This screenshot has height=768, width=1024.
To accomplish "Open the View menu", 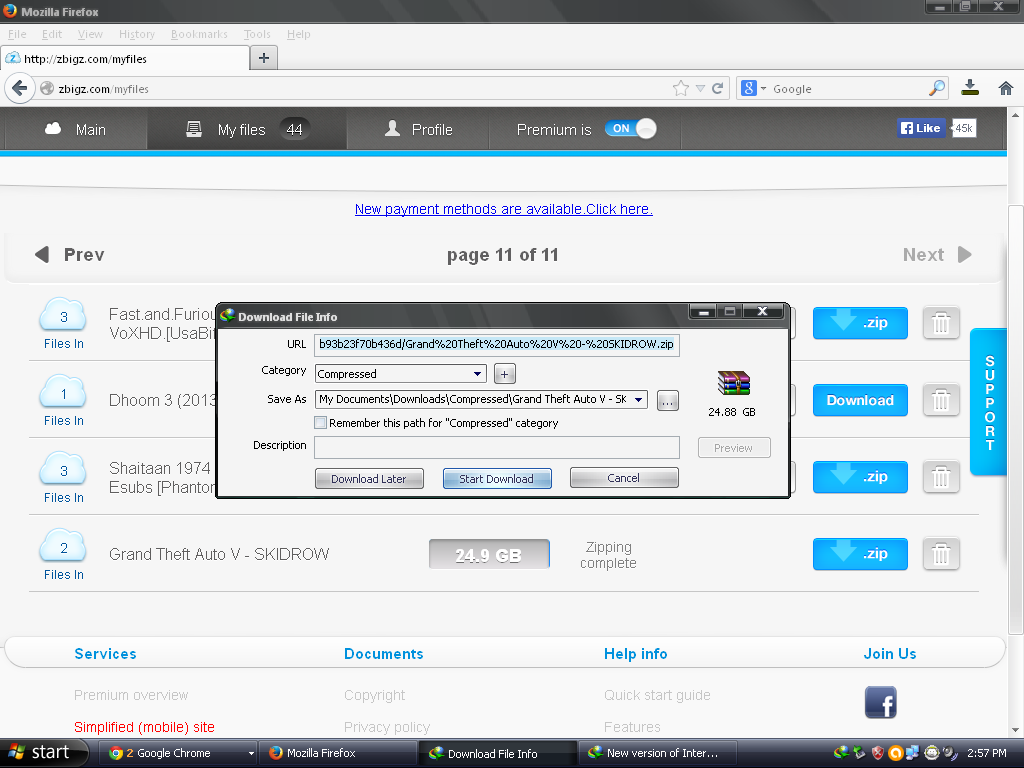I will 90,34.
